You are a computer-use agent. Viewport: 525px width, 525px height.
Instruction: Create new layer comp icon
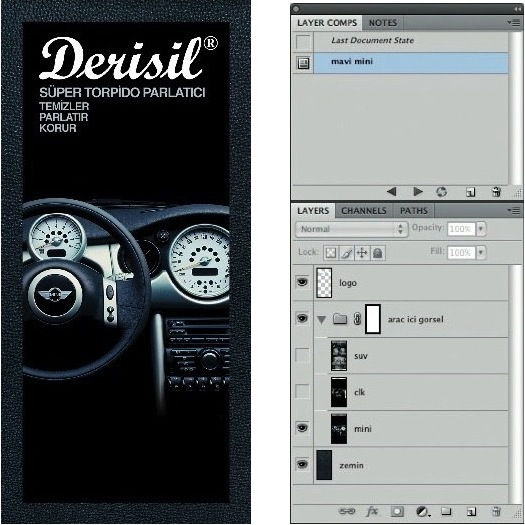(470, 192)
